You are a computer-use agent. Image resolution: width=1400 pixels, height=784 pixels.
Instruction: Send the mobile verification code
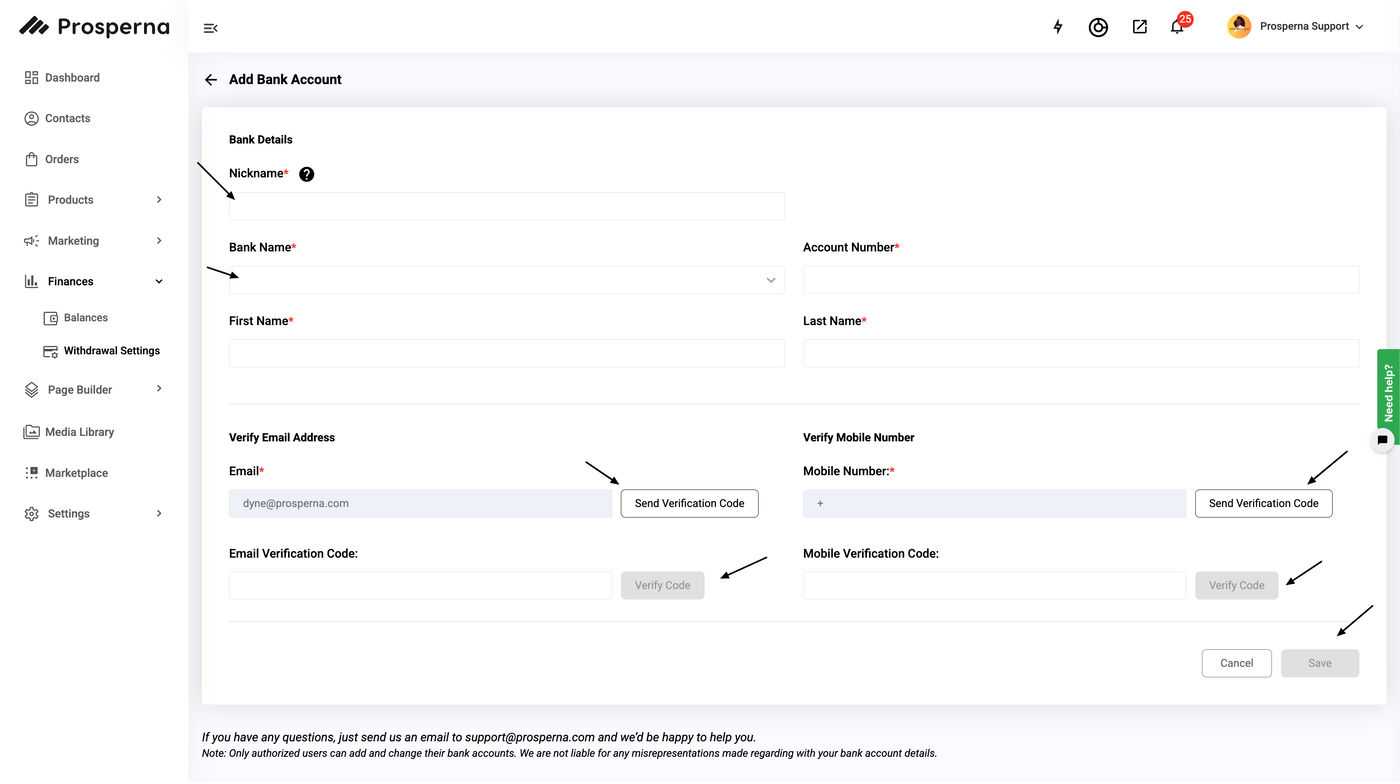pos(1263,503)
